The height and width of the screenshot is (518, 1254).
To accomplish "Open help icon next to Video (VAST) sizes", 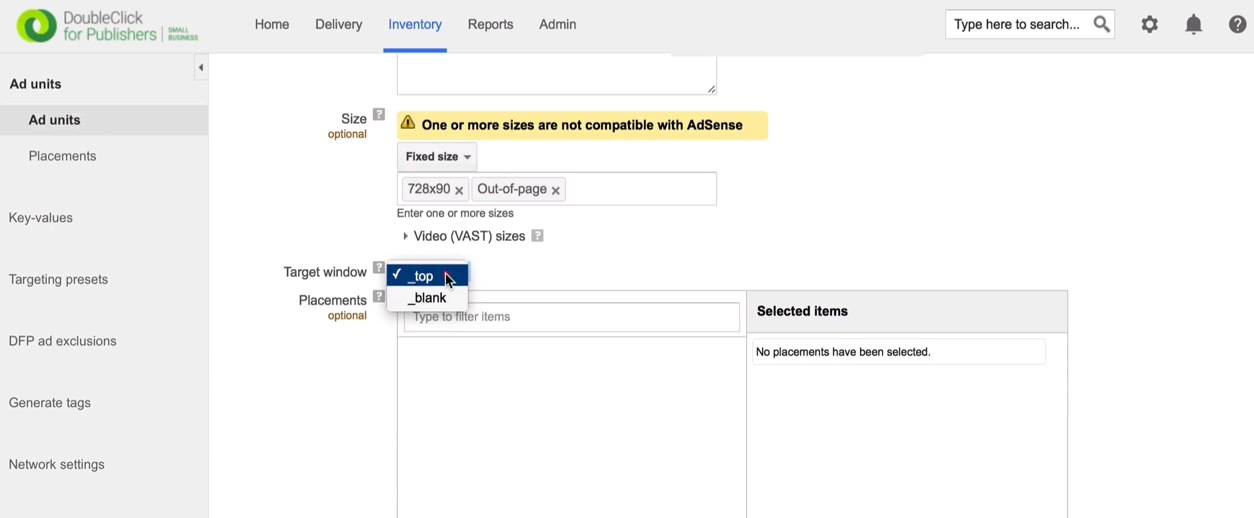I will pyautogui.click(x=537, y=236).
